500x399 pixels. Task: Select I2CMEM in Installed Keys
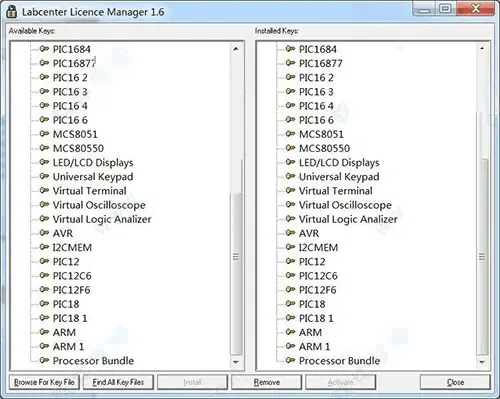point(318,247)
